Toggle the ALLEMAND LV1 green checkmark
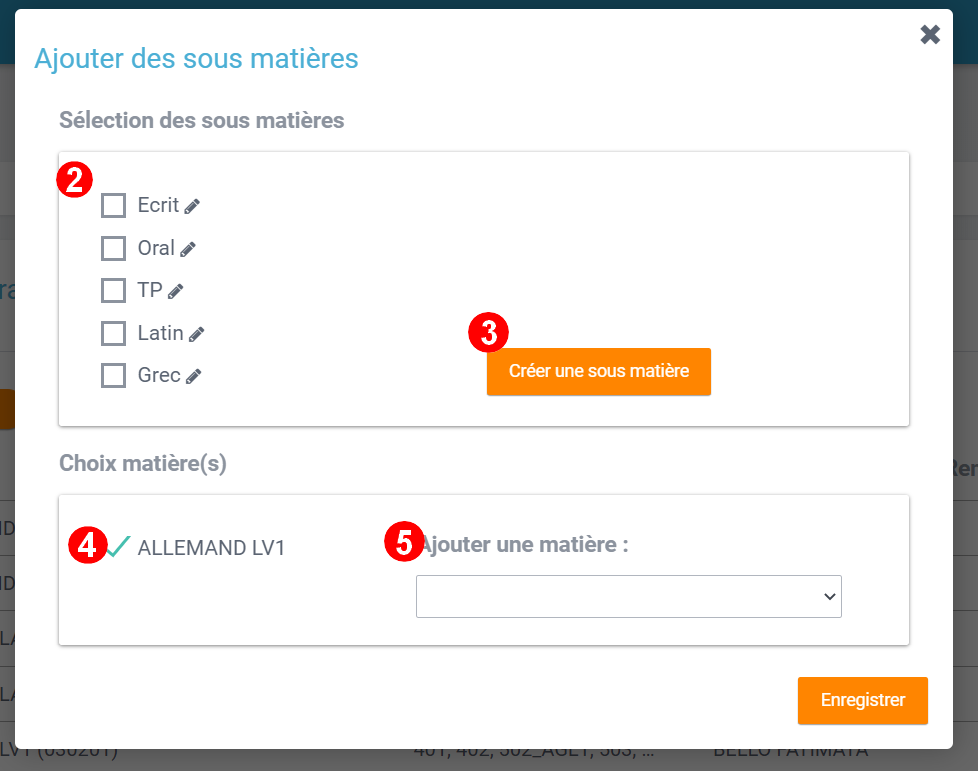978x771 pixels. click(x=118, y=546)
